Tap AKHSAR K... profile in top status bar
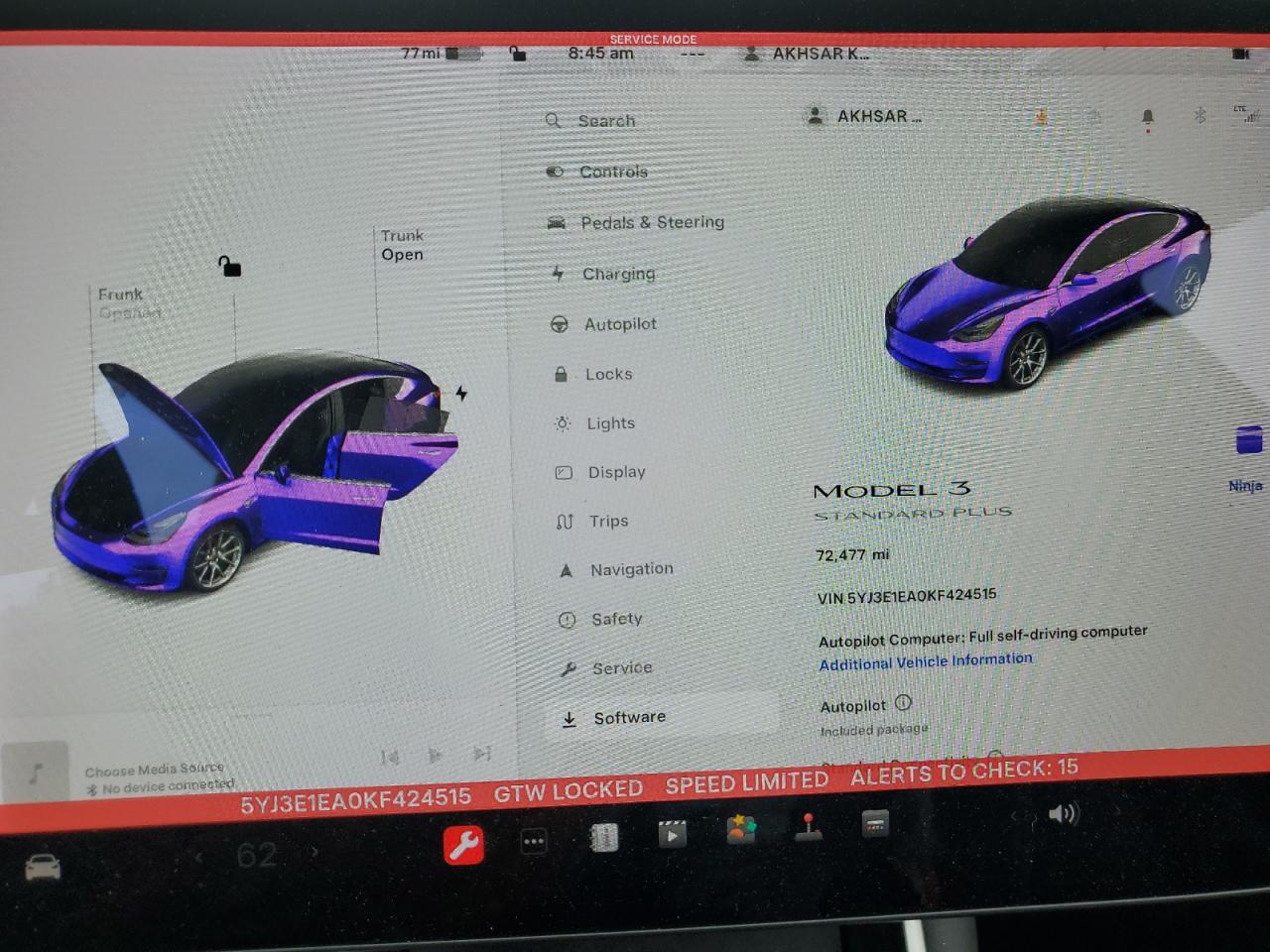This screenshot has width=1270, height=952. tap(807, 54)
